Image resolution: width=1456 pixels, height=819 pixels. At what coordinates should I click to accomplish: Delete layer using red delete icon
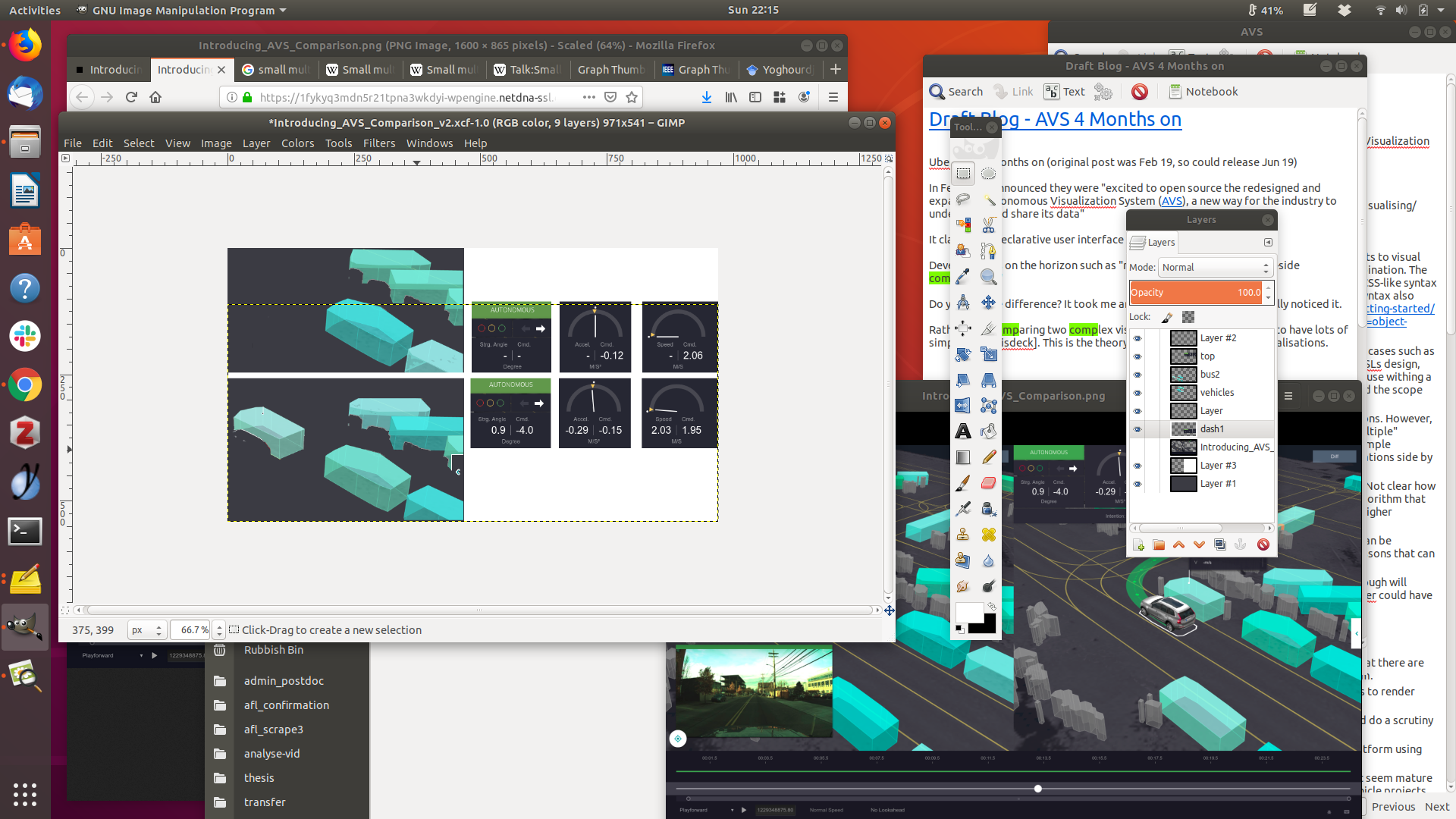(x=1263, y=544)
